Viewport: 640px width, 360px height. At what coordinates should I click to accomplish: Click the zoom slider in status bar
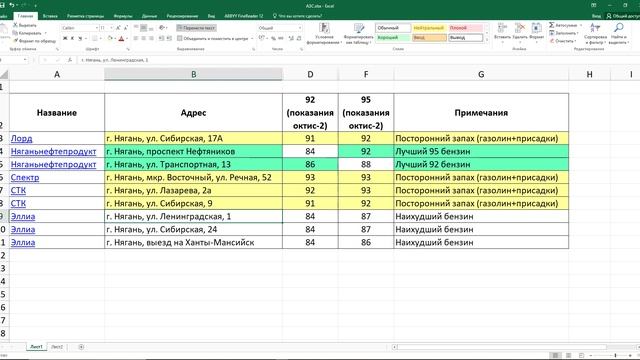(x=616, y=355)
